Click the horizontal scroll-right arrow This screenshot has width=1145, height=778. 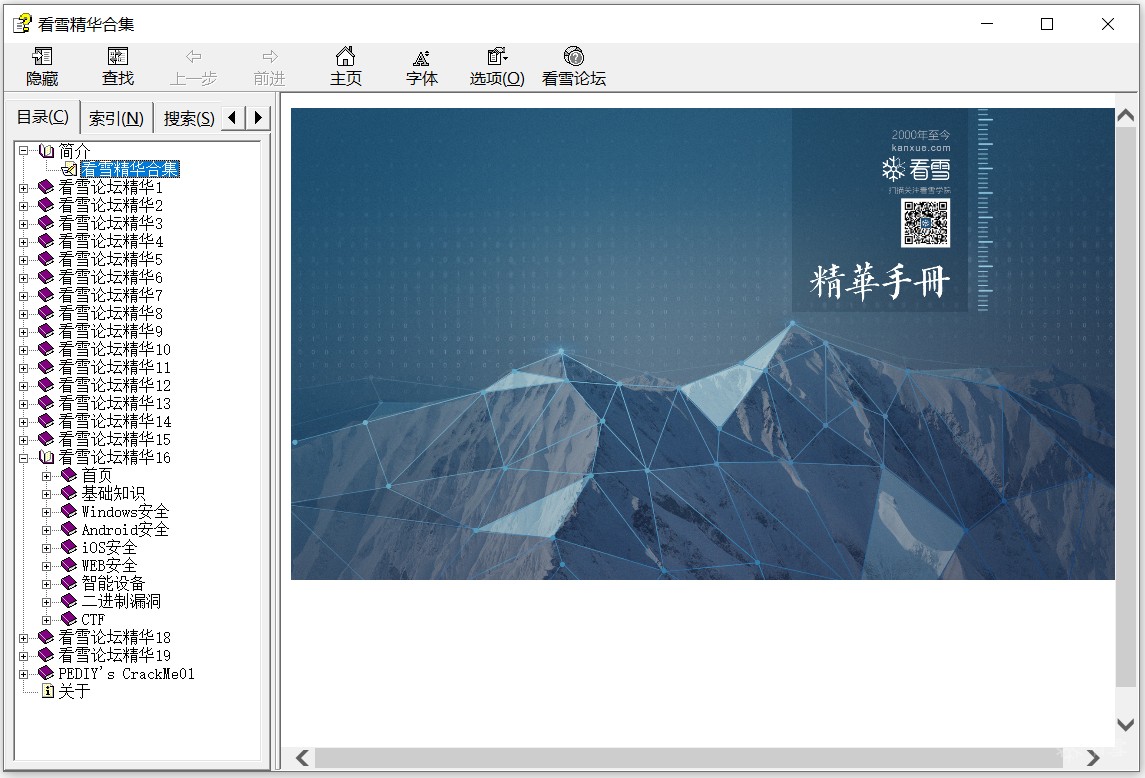pyautogui.click(x=1092, y=758)
